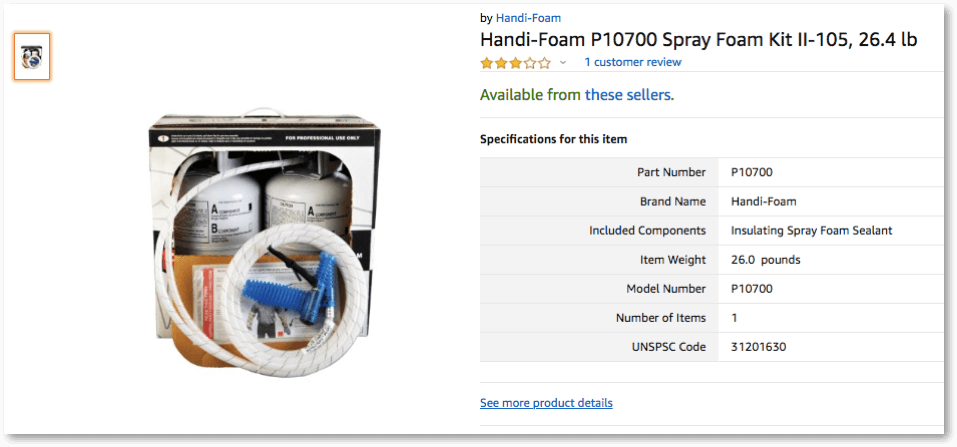
Task: Click the product title heading
Action: pyautogui.click(x=698, y=40)
